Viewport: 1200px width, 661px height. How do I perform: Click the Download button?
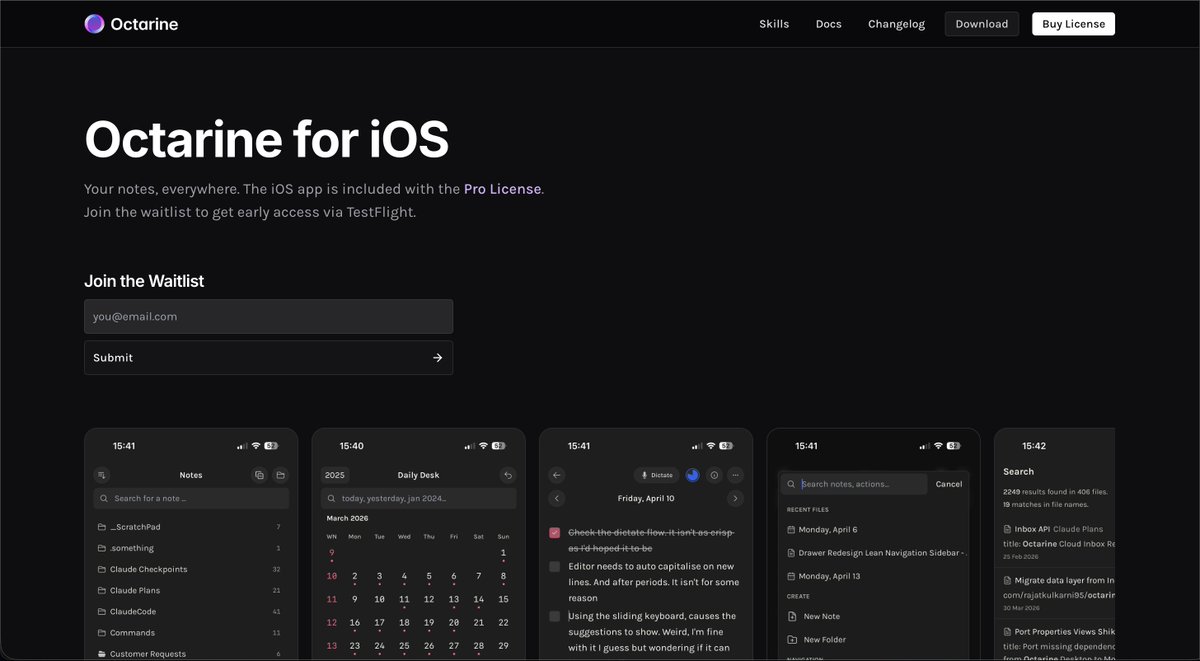982,24
